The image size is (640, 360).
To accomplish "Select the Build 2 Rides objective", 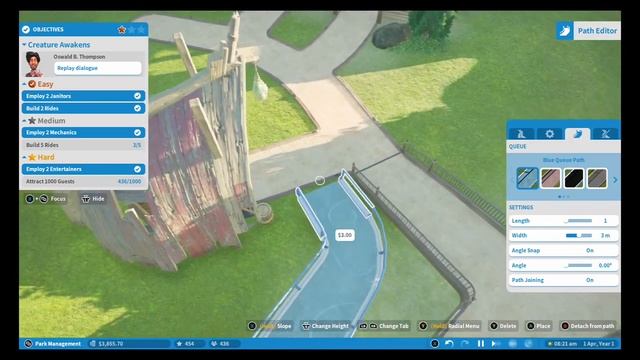I will [x=83, y=108].
